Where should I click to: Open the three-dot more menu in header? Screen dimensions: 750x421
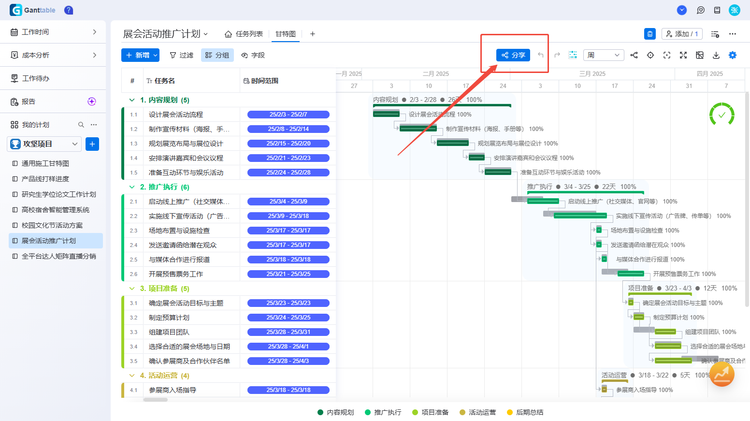point(732,34)
